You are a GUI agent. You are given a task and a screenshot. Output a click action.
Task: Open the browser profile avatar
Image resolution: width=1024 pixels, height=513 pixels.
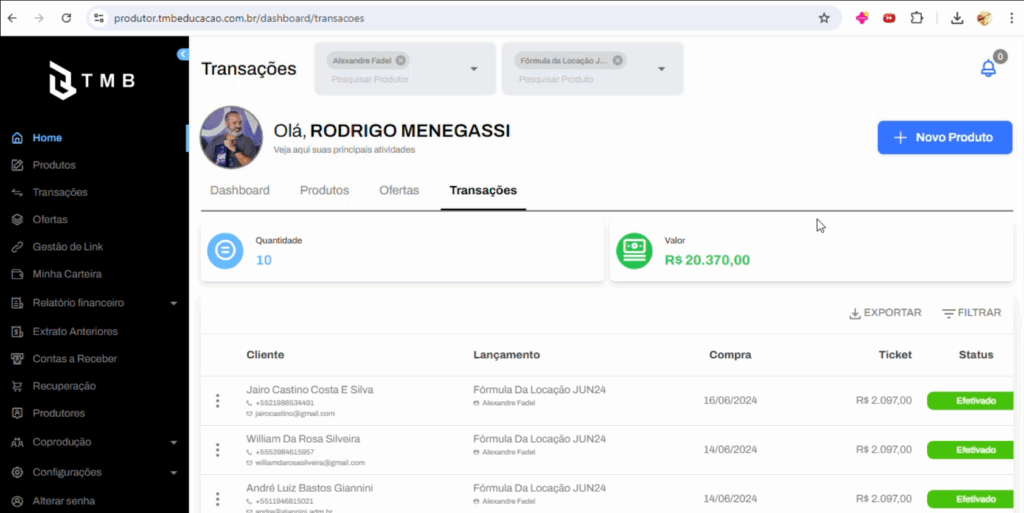click(x=984, y=18)
